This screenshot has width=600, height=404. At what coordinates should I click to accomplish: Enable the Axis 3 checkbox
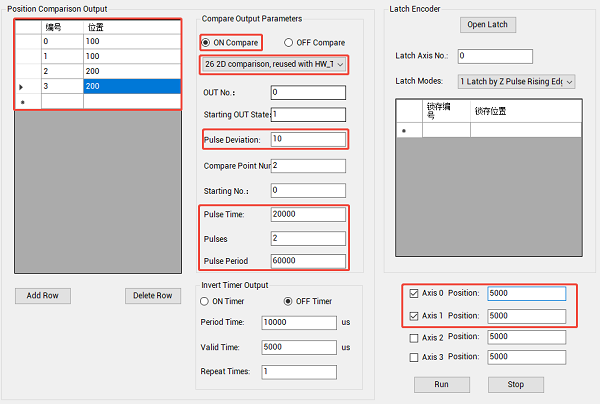[415, 357]
